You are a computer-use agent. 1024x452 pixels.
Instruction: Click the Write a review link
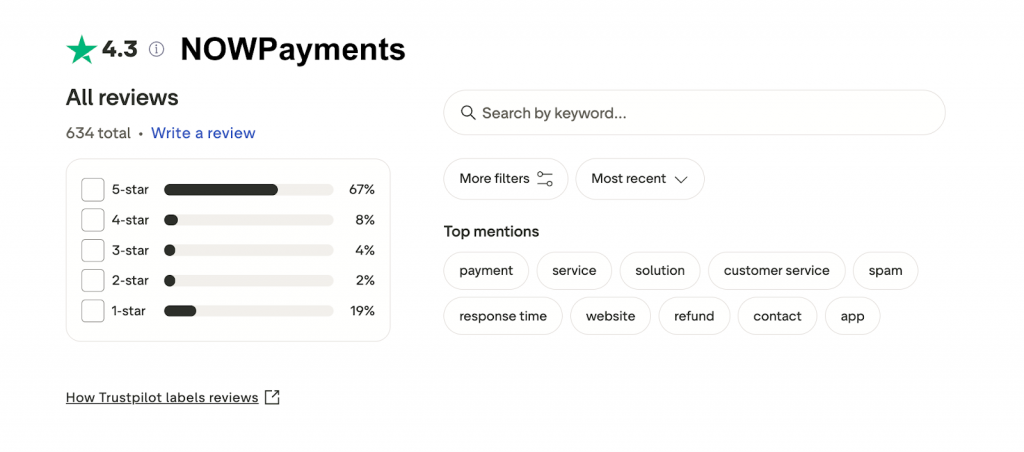[203, 133]
